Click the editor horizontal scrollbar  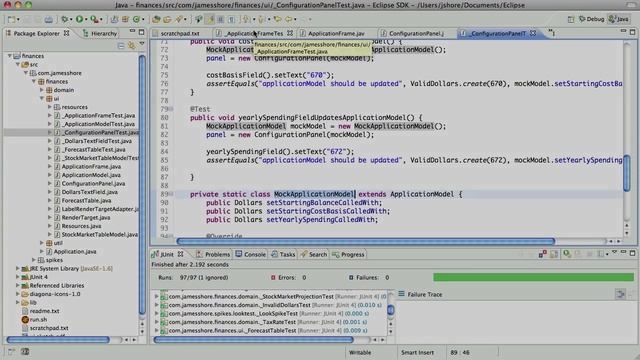tap(366, 241)
